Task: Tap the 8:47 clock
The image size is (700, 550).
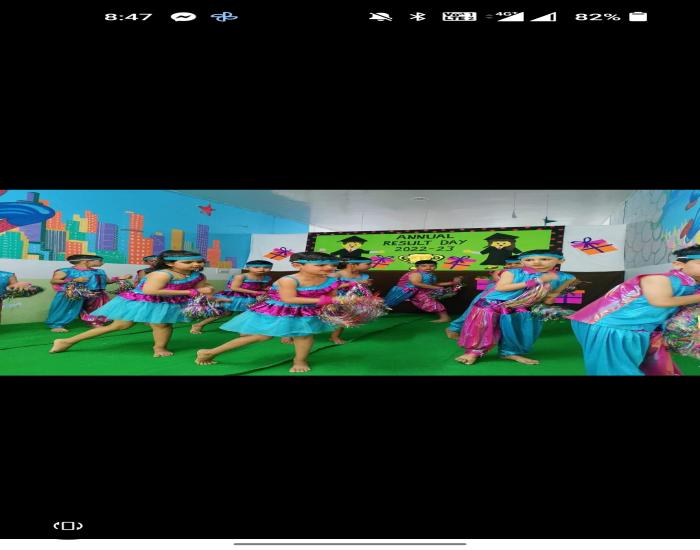Action: (x=129, y=17)
